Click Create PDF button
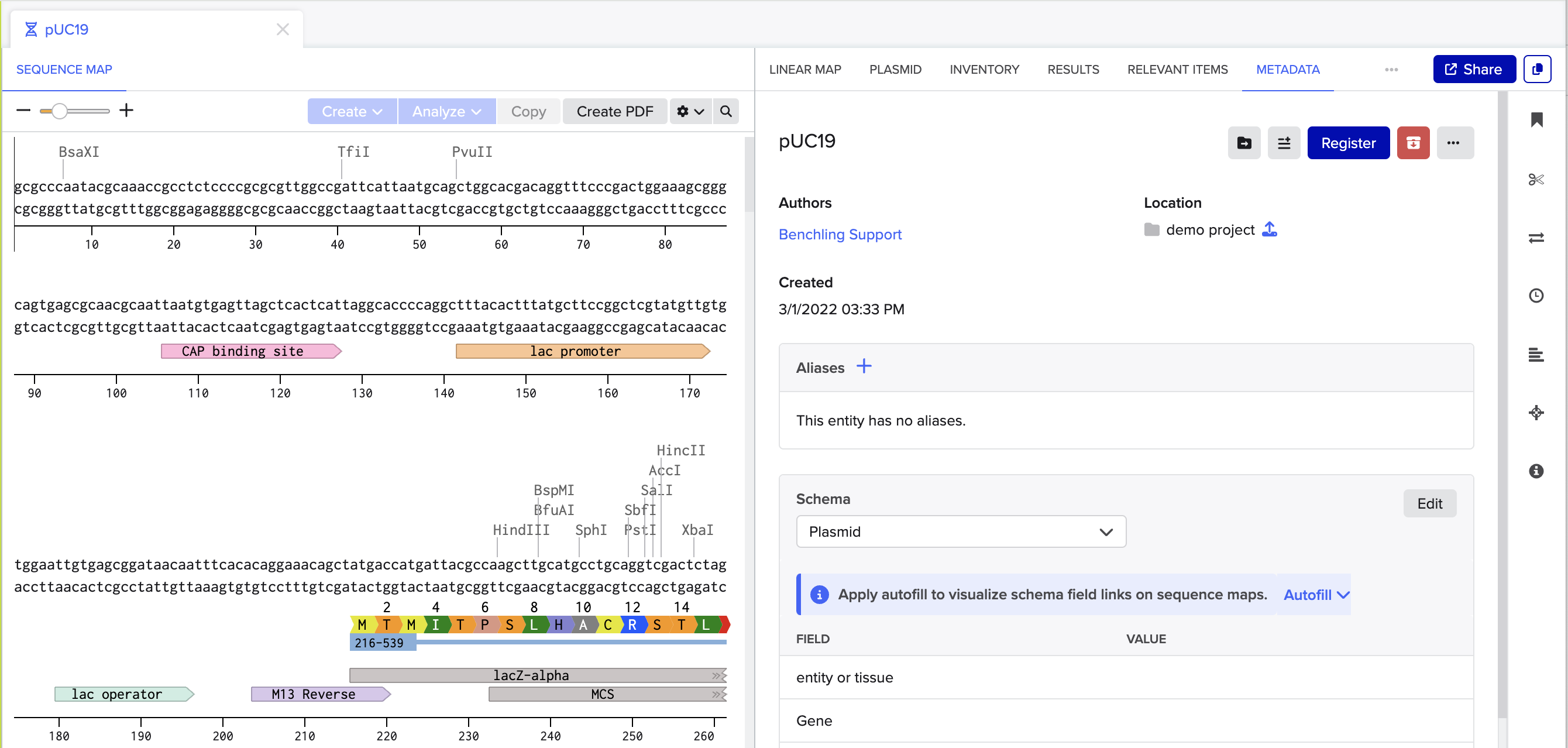 615,111
